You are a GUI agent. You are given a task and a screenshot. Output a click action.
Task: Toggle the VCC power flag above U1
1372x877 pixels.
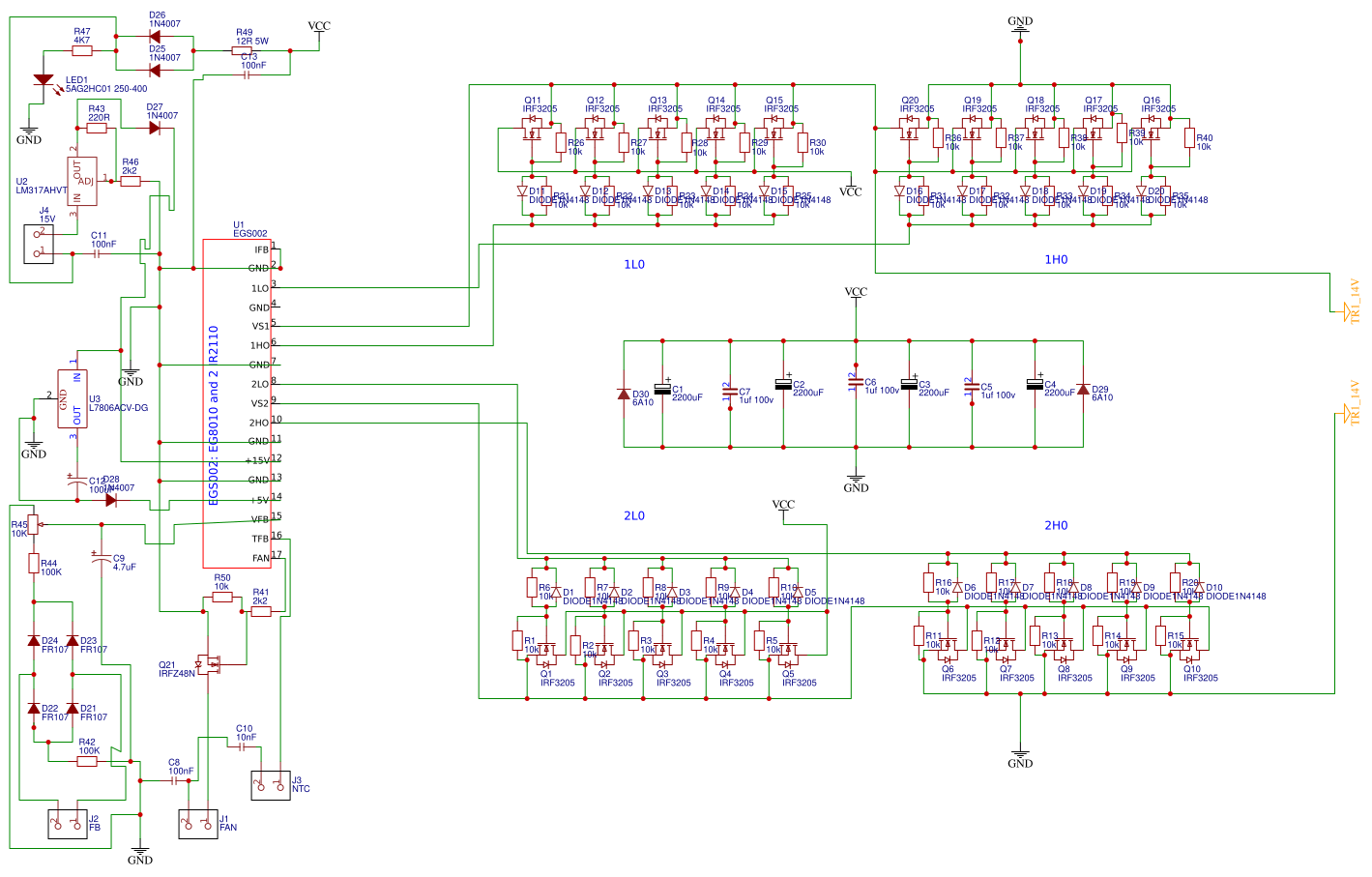319,27
